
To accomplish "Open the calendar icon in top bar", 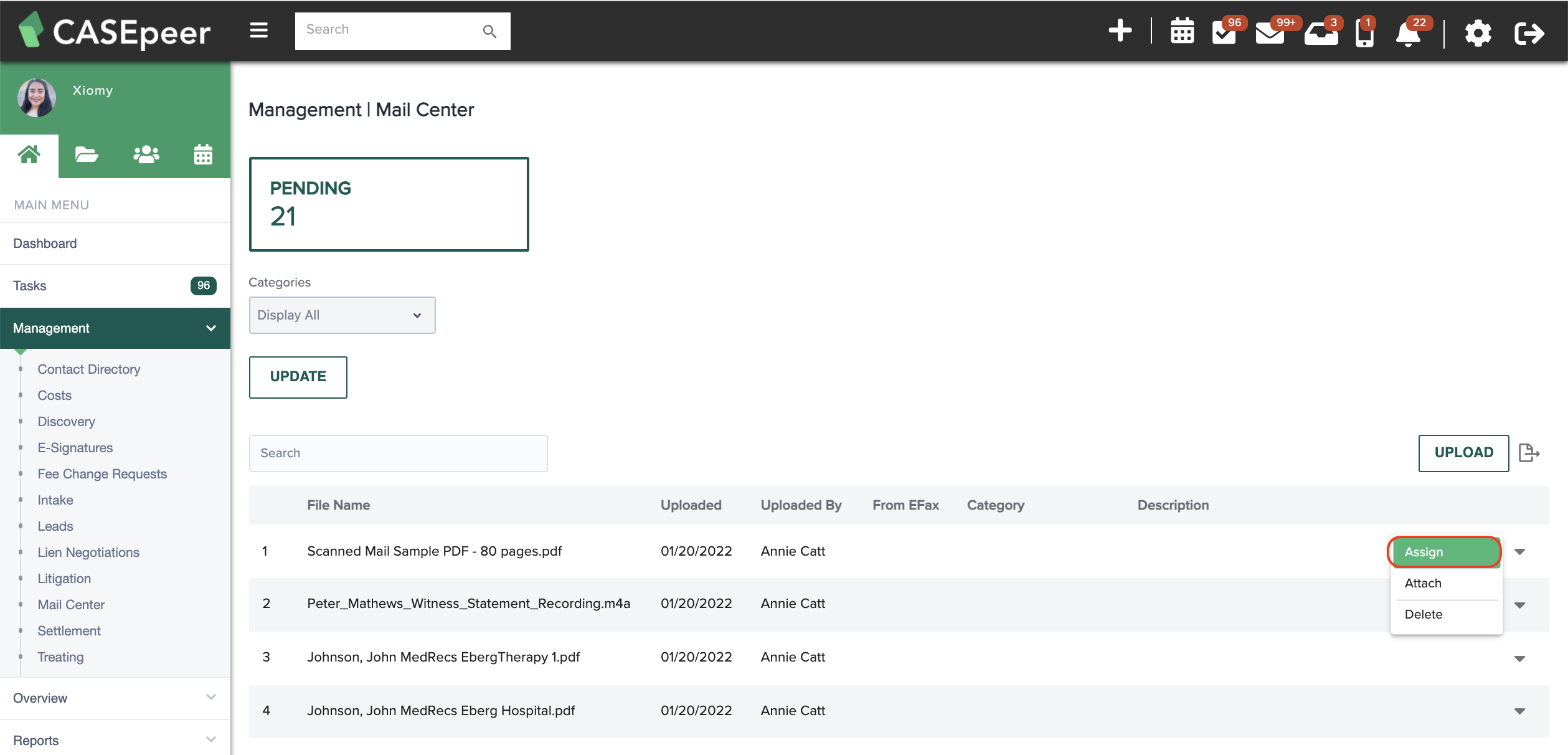I will coord(1181,31).
